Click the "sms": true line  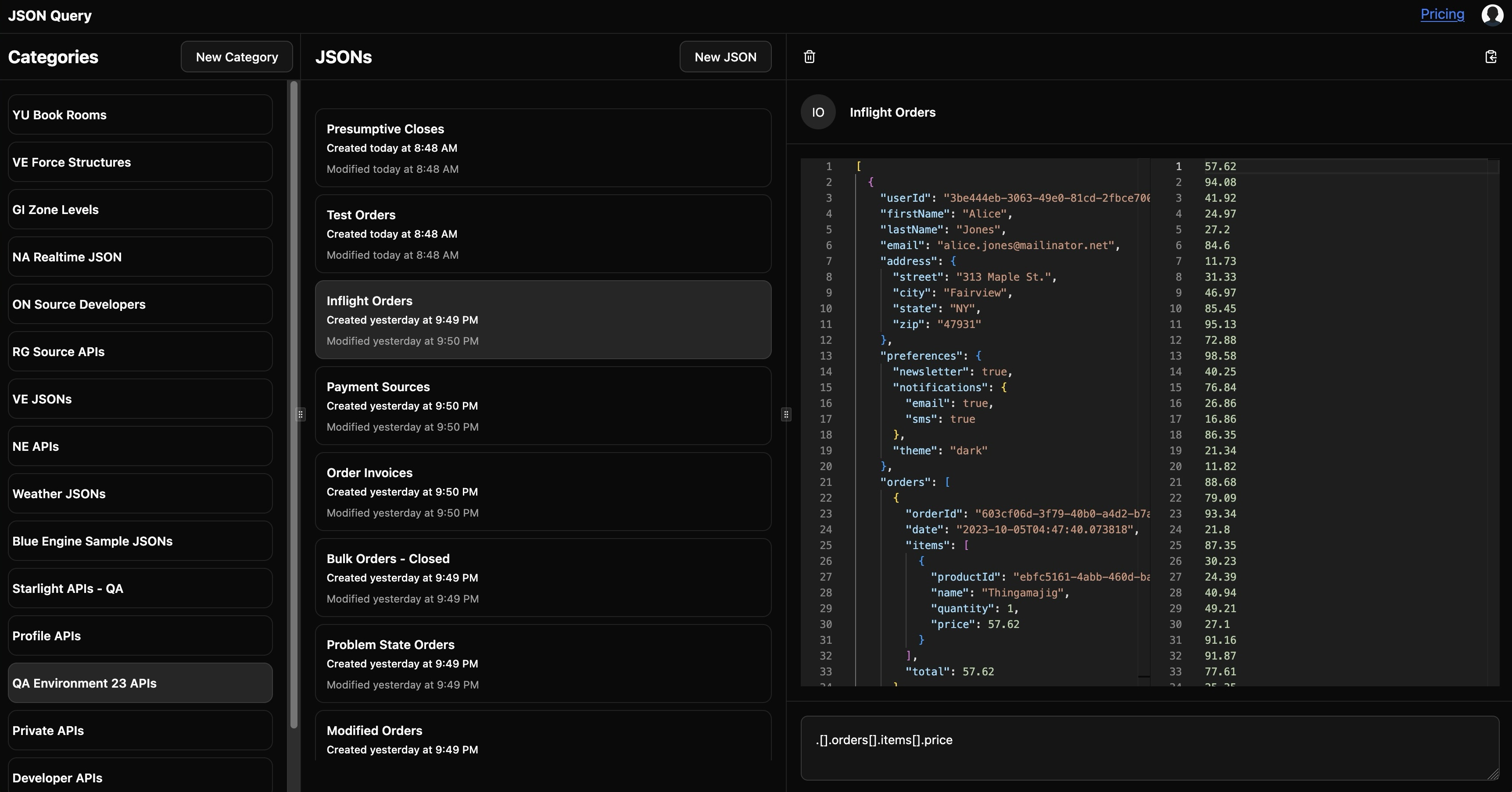(940, 419)
